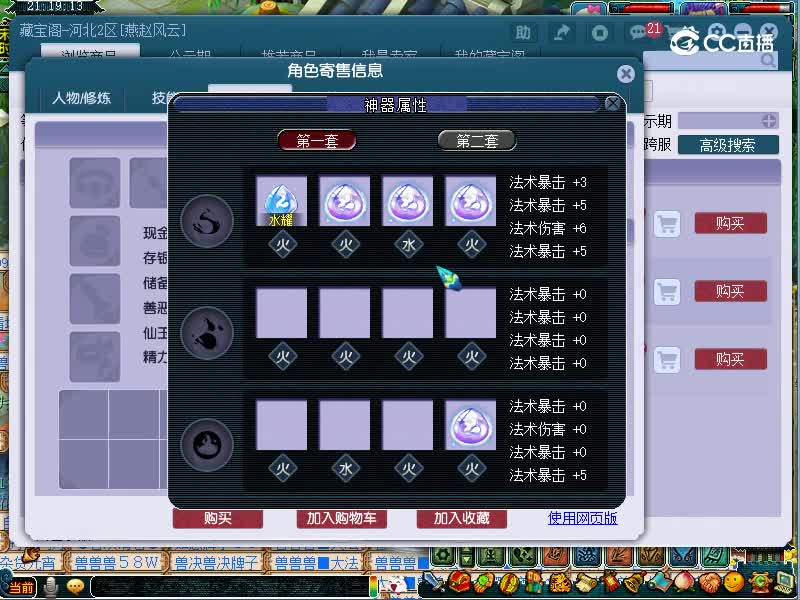Click first empty slot in middle row

pos(281,313)
